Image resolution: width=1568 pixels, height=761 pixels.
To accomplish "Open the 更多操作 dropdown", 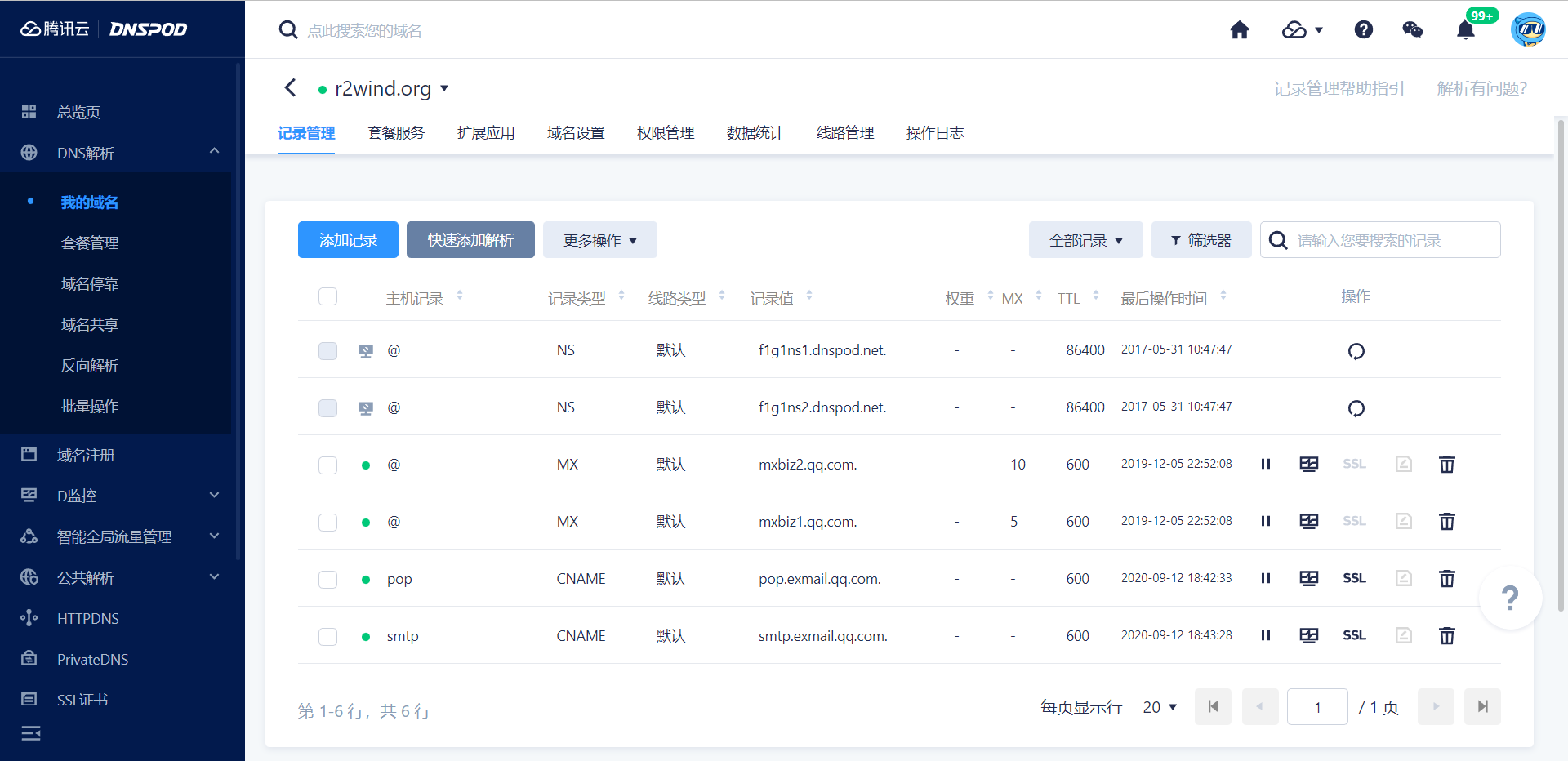I will [600, 240].
